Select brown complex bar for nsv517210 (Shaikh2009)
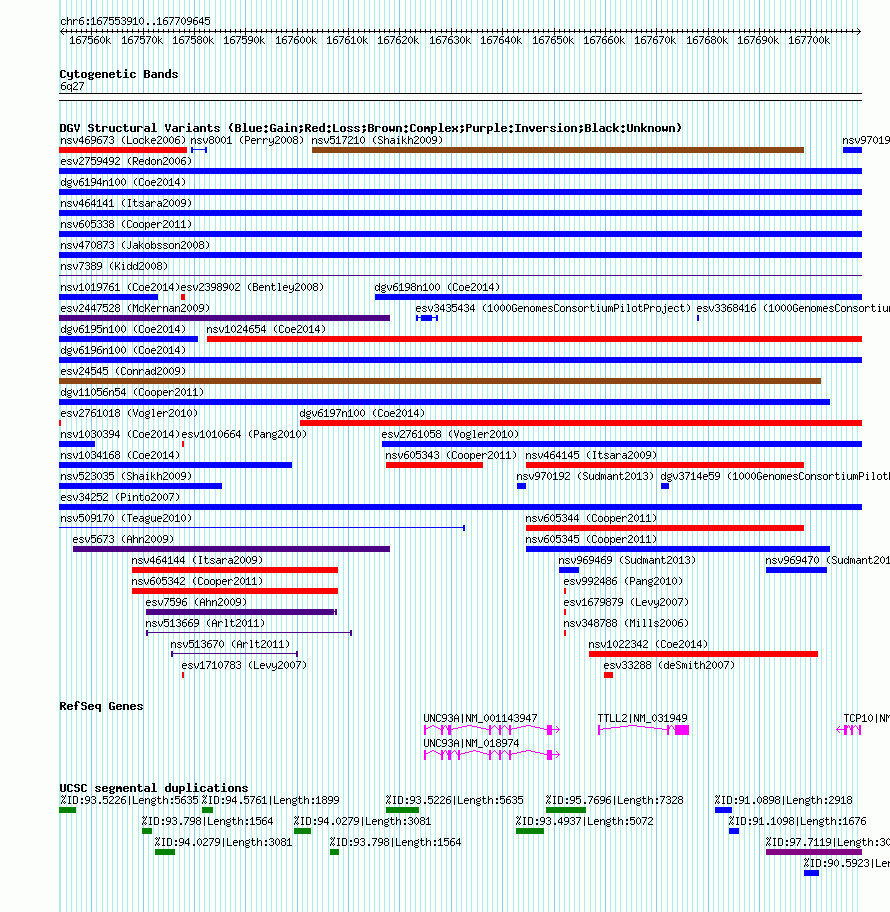This screenshot has height=912, width=890. click(558, 150)
